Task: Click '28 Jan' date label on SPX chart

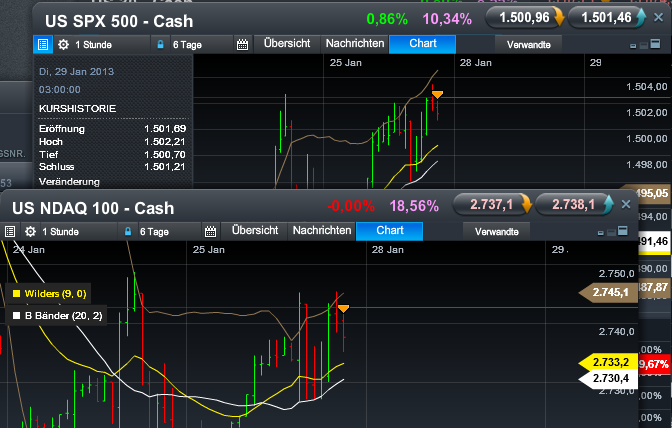Action: tap(476, 63)
